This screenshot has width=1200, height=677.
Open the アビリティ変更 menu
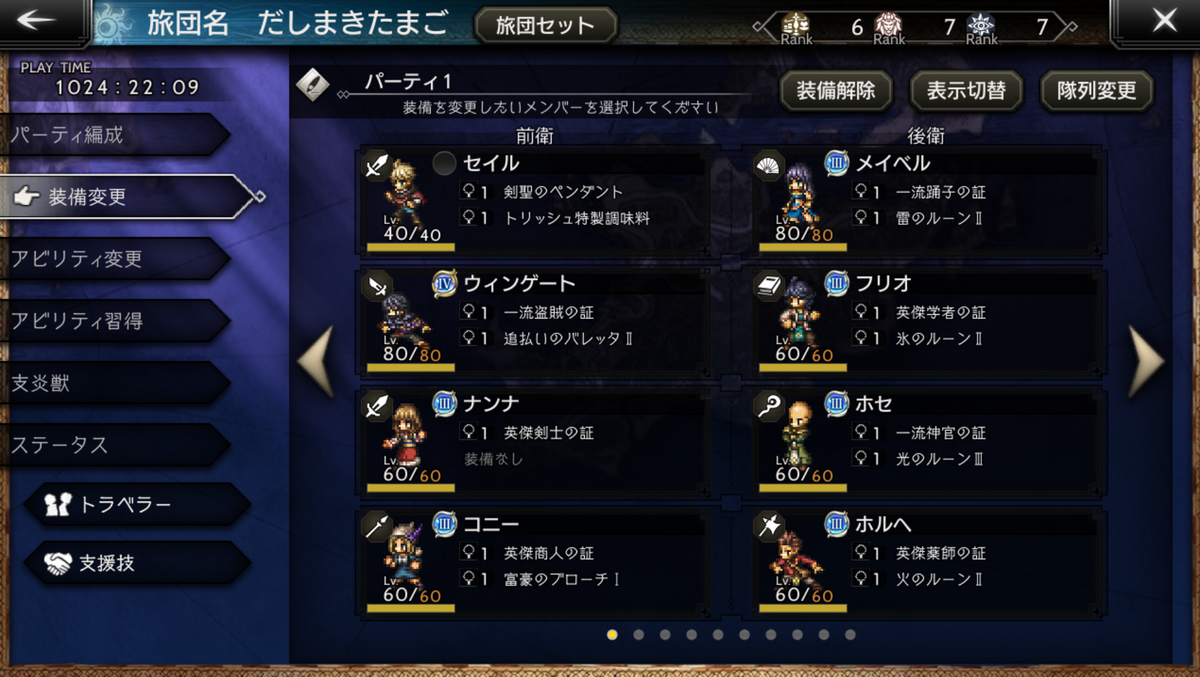click(x=115, y=259)
